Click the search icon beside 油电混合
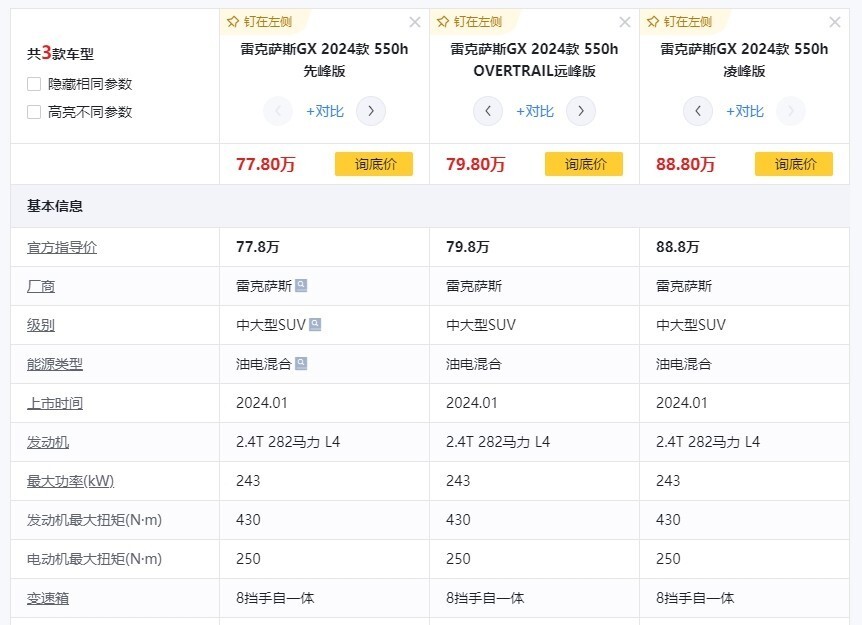The width and height of the screenshot is (862, 625). click(x=301, y=364)
